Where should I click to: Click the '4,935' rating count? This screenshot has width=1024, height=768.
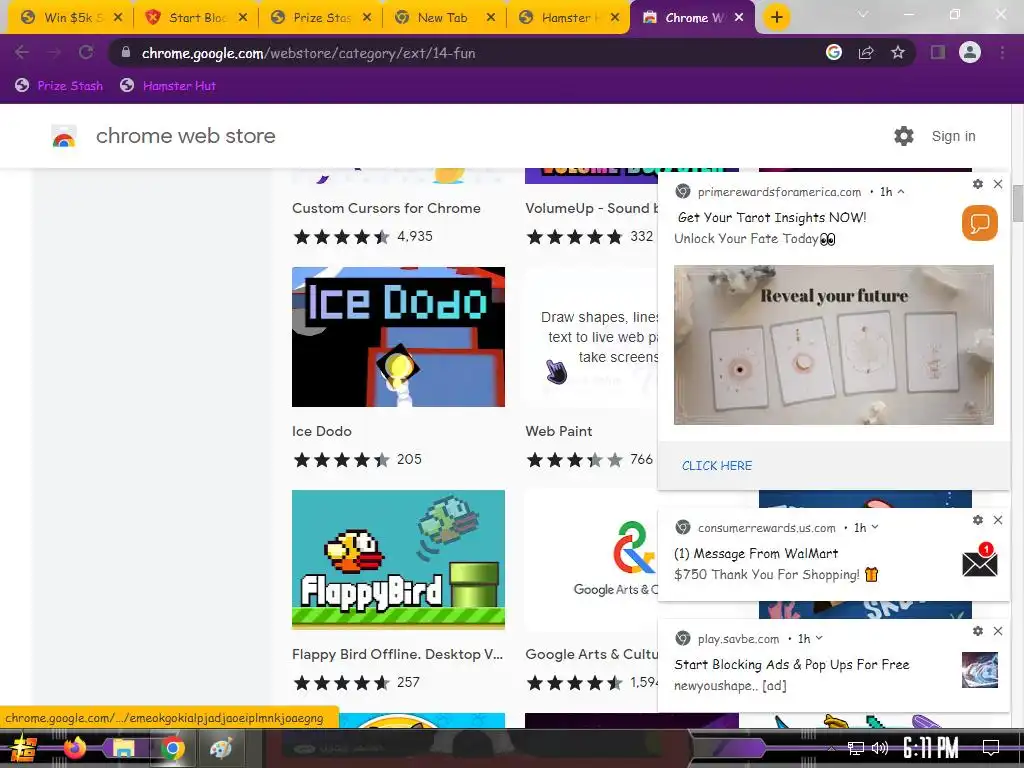point(415,236)
